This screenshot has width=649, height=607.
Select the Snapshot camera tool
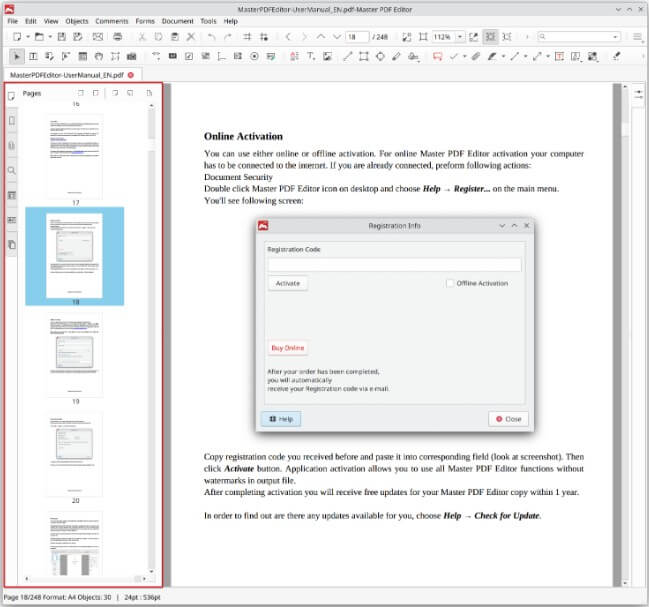pos(132,56)
